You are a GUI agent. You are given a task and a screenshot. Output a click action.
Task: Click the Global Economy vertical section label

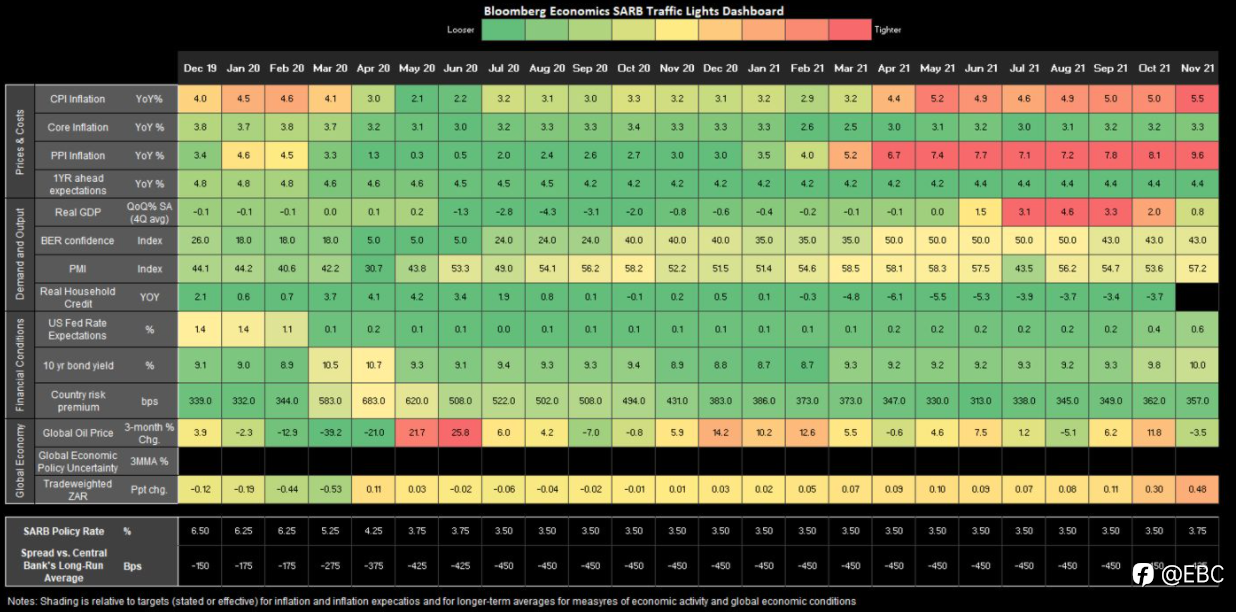pos(19,461)
